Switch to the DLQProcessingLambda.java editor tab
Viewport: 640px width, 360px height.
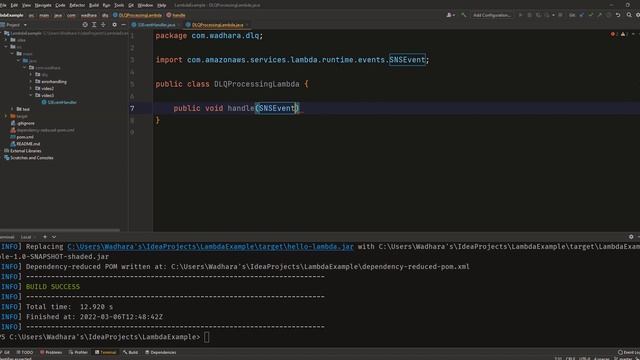(x=217, y=25)
